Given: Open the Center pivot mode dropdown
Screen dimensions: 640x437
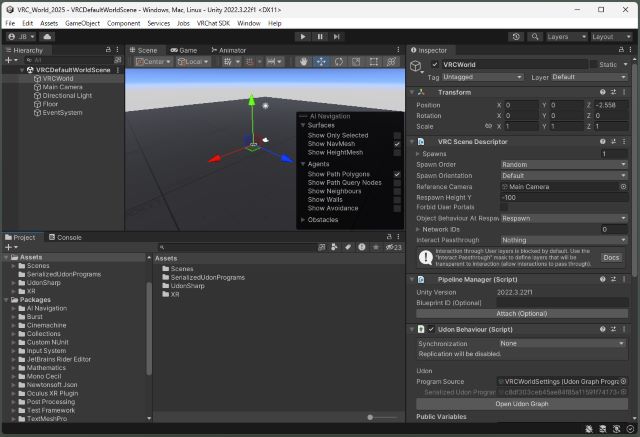Looking at the screenshot, I should 153,62.
